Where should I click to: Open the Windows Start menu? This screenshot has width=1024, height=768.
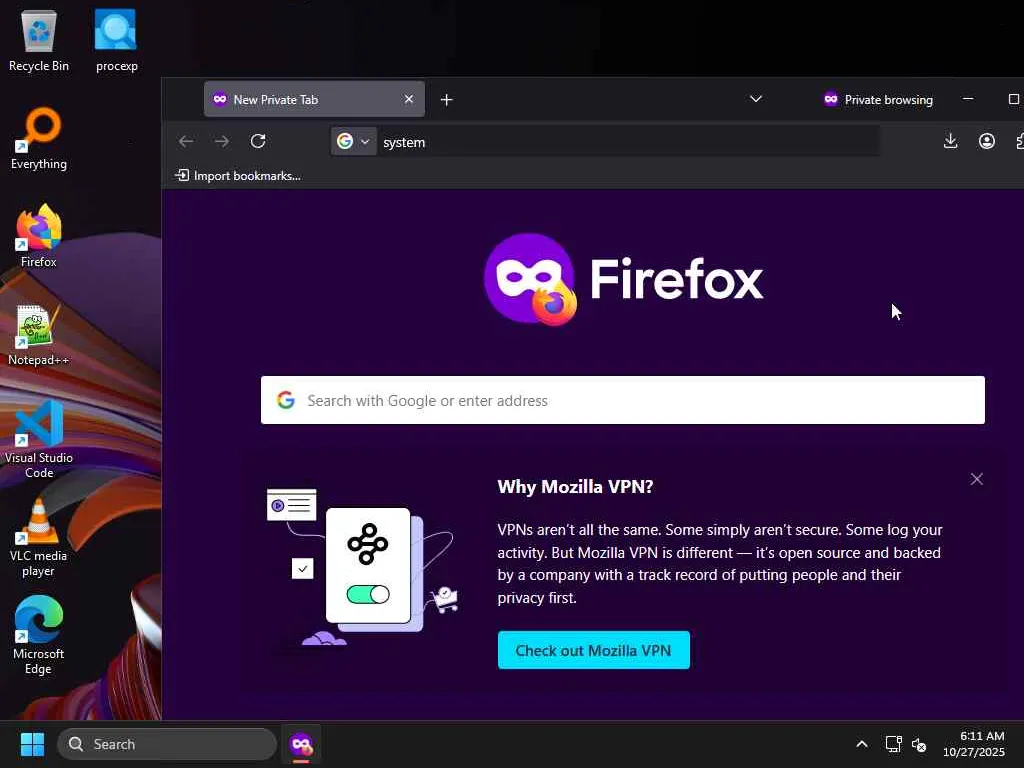click(32, 744)
